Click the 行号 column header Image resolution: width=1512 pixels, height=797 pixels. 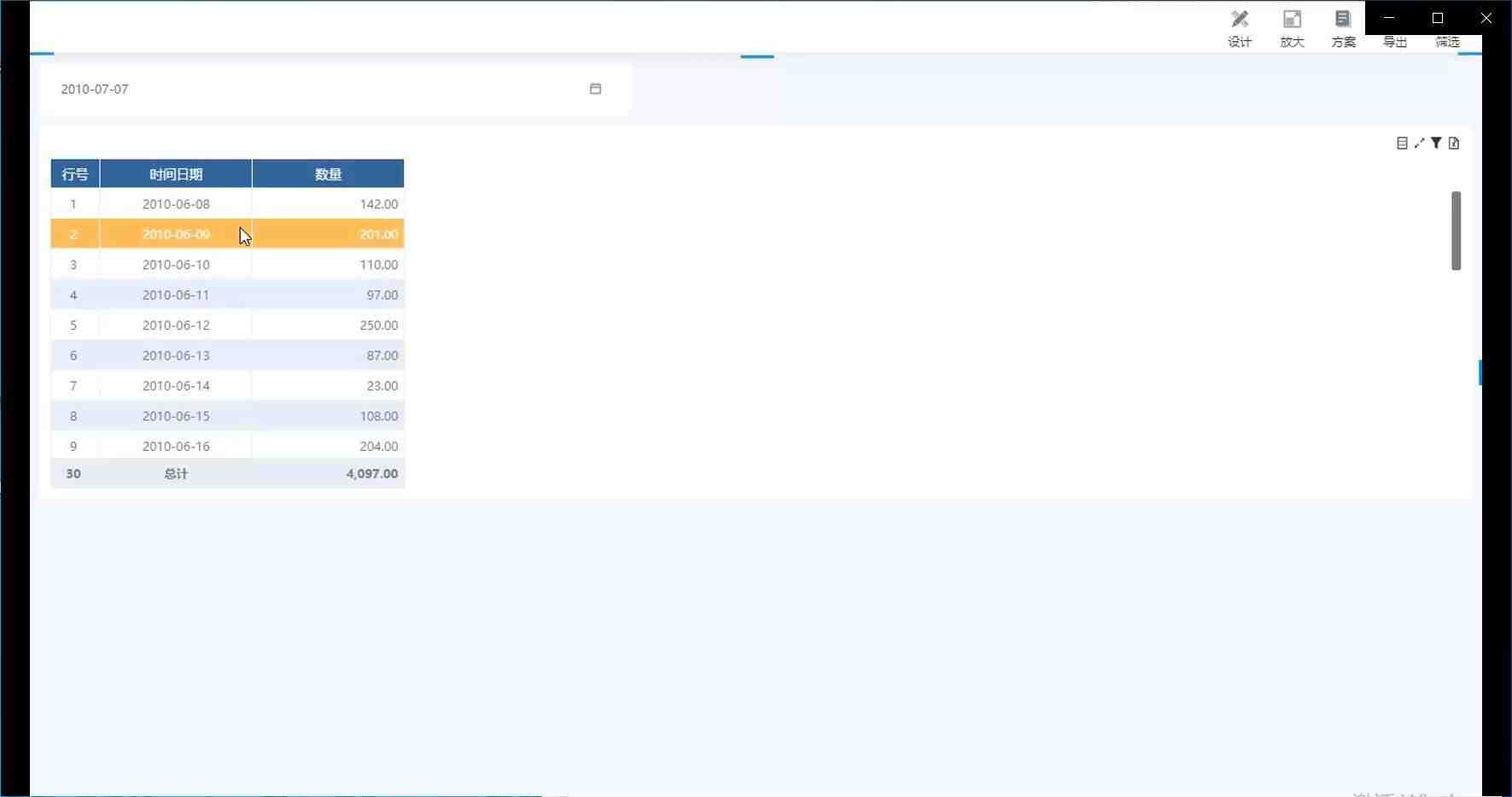[x=75, y=174]
